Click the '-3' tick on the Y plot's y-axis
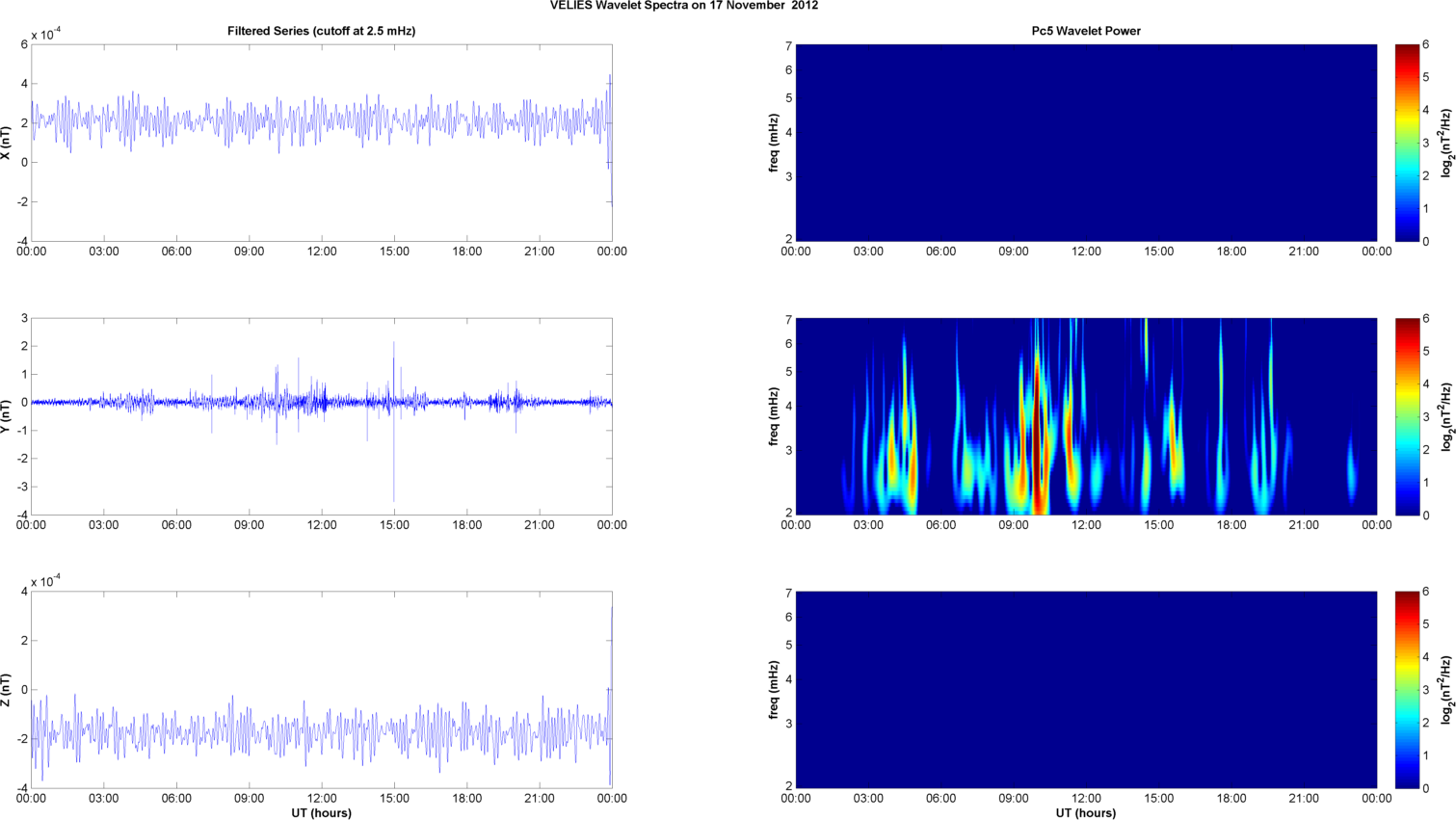 coord(22,487)
